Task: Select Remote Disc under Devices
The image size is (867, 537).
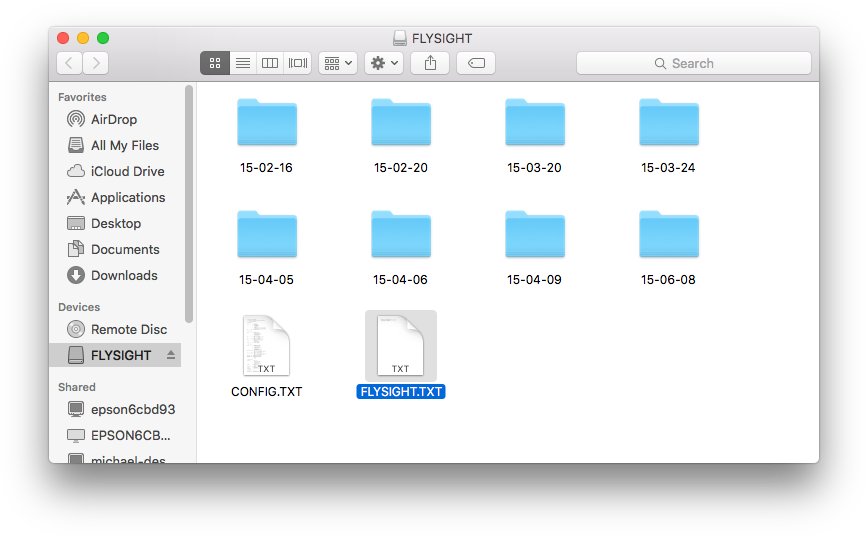Action: tap(128, 329)
